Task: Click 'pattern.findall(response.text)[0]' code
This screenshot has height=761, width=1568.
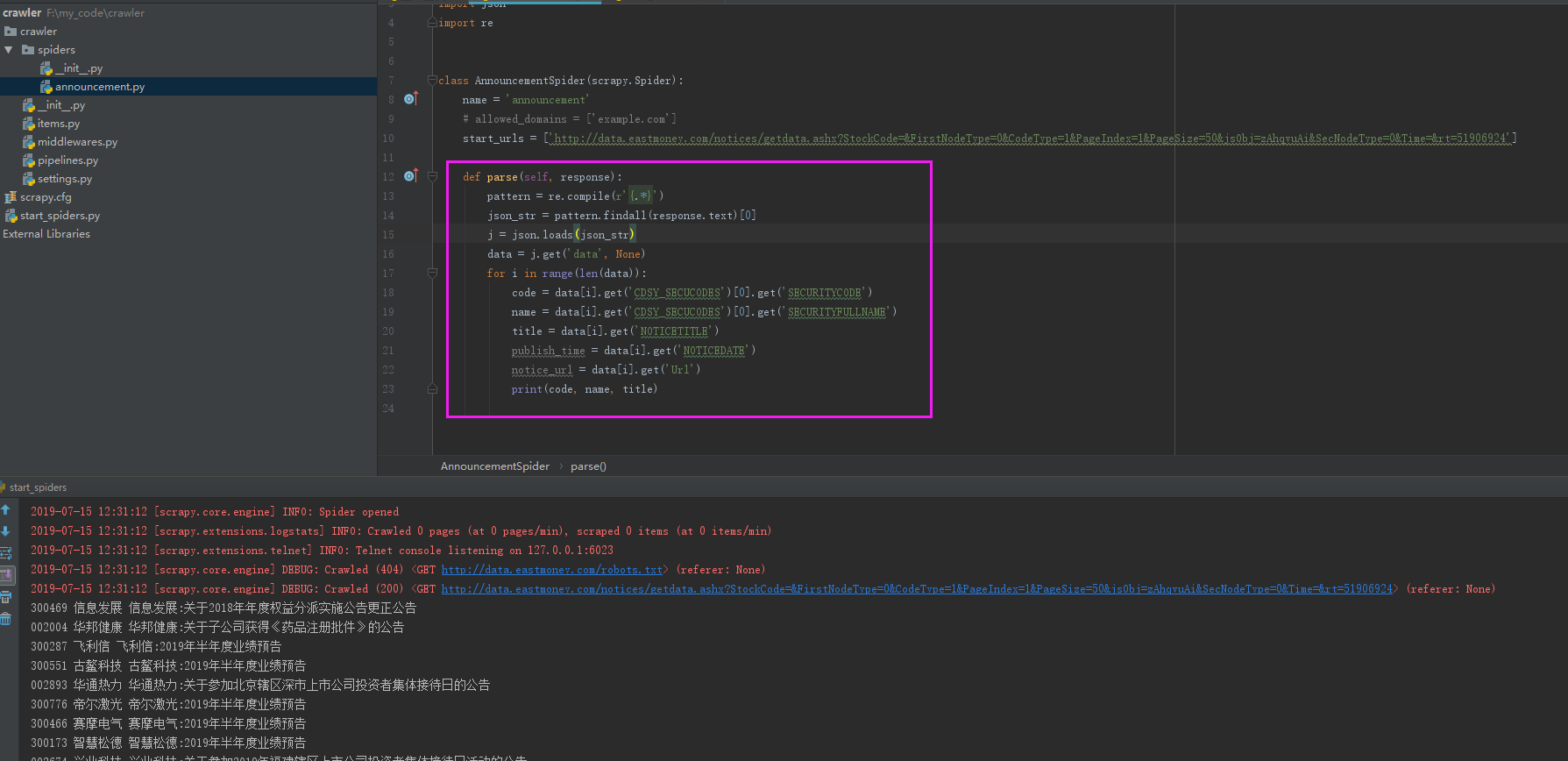Action: pos(655,216)
